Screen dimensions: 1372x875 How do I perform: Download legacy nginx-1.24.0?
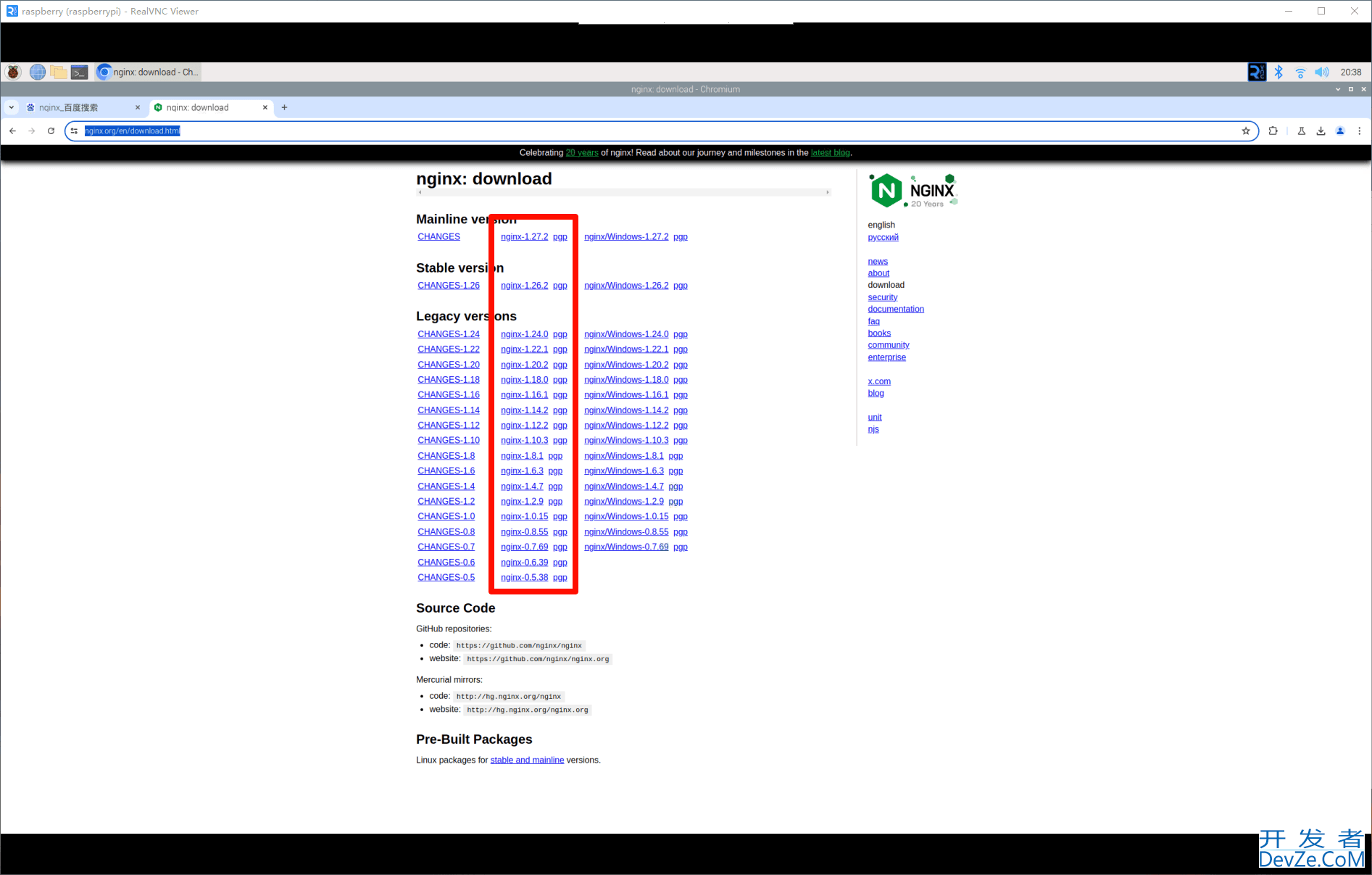524,334
